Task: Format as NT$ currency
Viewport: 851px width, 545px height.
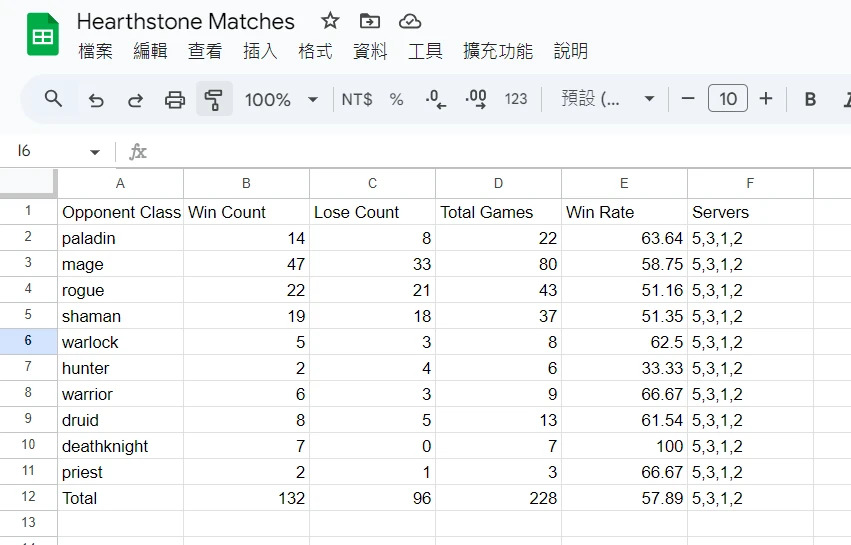Action: tap(357, 99)
